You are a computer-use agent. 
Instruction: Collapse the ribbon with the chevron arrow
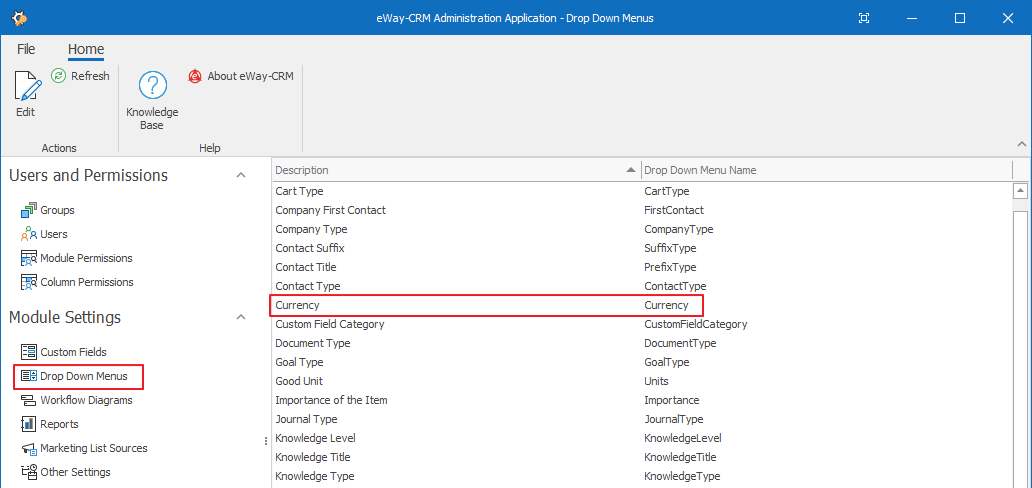[x=1021, y=144]
